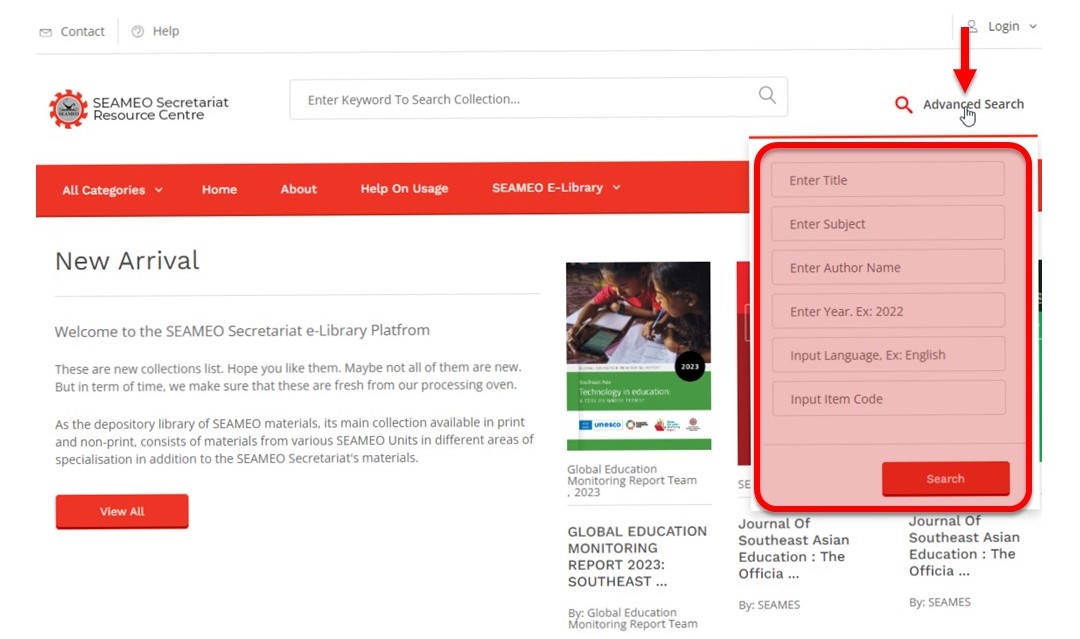Click the 'Welcome to the SEAMEO Secretariat e-Library Platfrom' text
The width and height of the screenshot is (1080, 639).
tap(242, 331)
